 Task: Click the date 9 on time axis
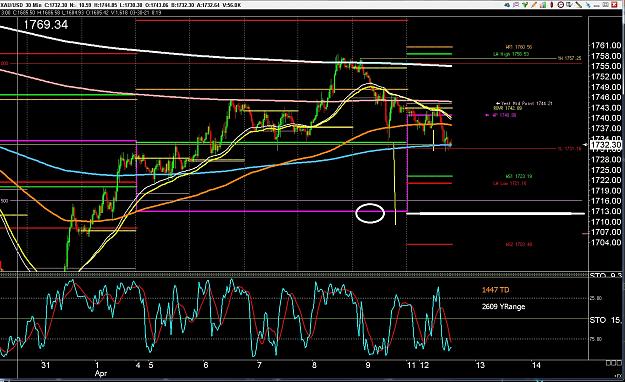click(368, 365)
